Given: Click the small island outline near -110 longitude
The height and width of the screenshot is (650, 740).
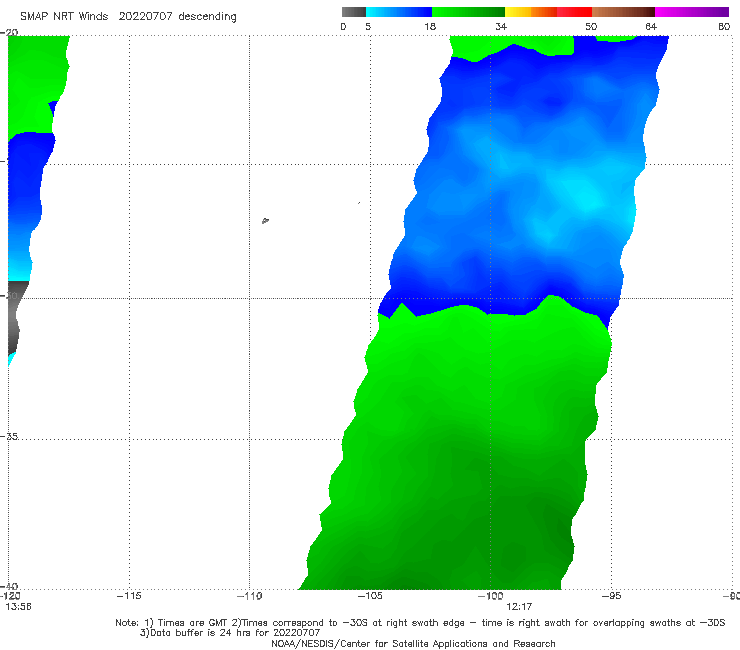Looking at the screenshot, I should (x=265, y=220).
